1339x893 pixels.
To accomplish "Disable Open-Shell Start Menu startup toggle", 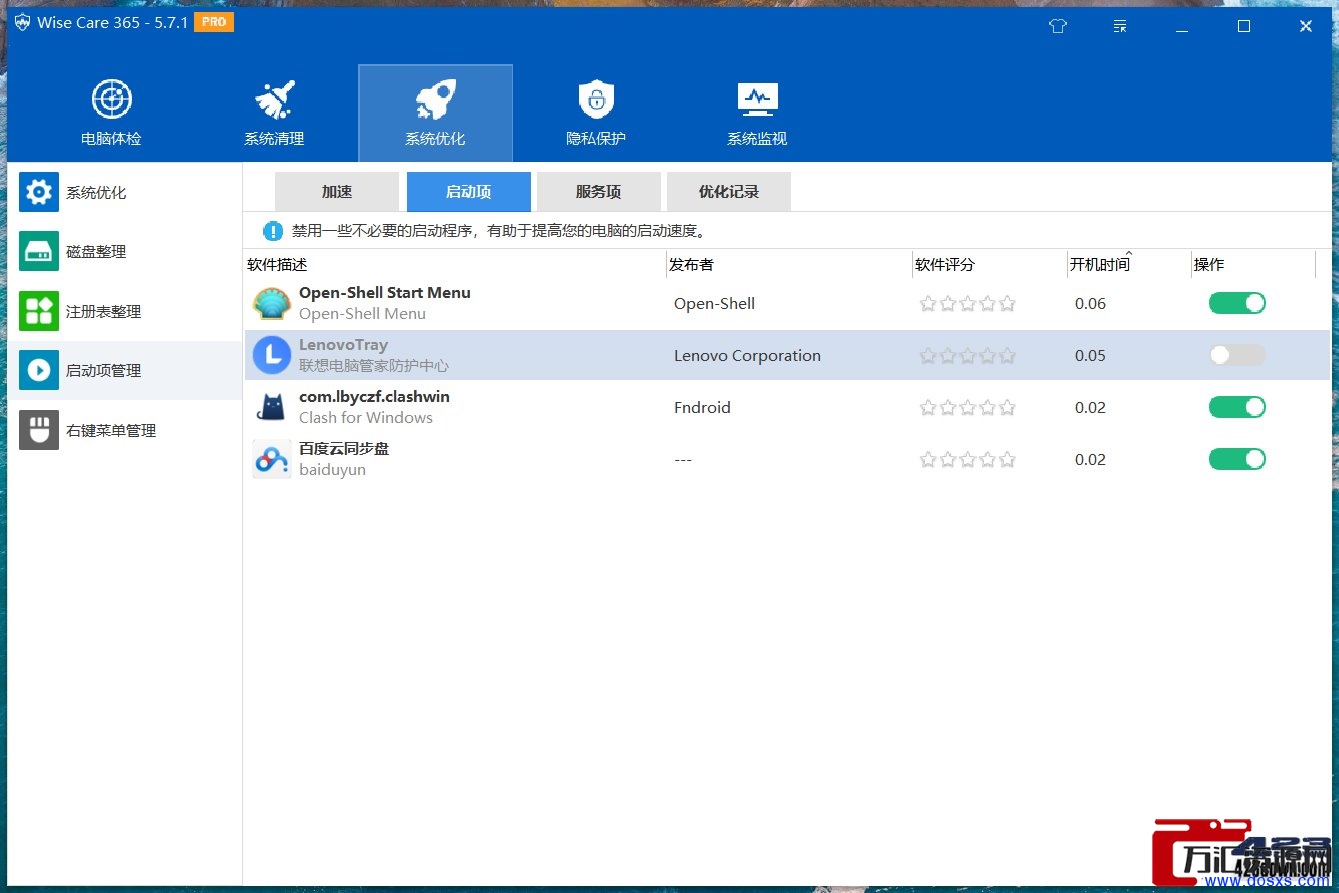I will coord(1237,303).
